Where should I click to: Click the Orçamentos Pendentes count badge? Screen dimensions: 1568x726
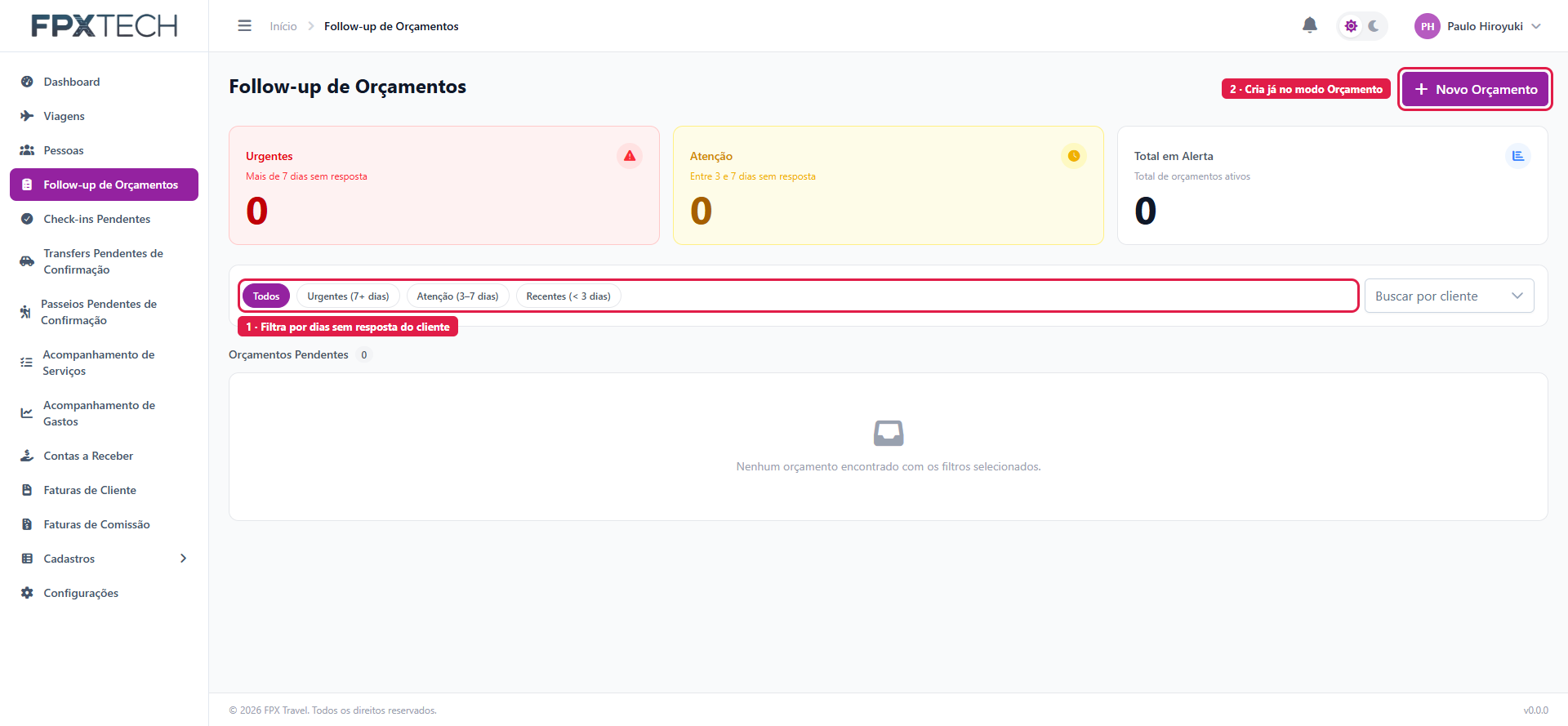point(364,354)
